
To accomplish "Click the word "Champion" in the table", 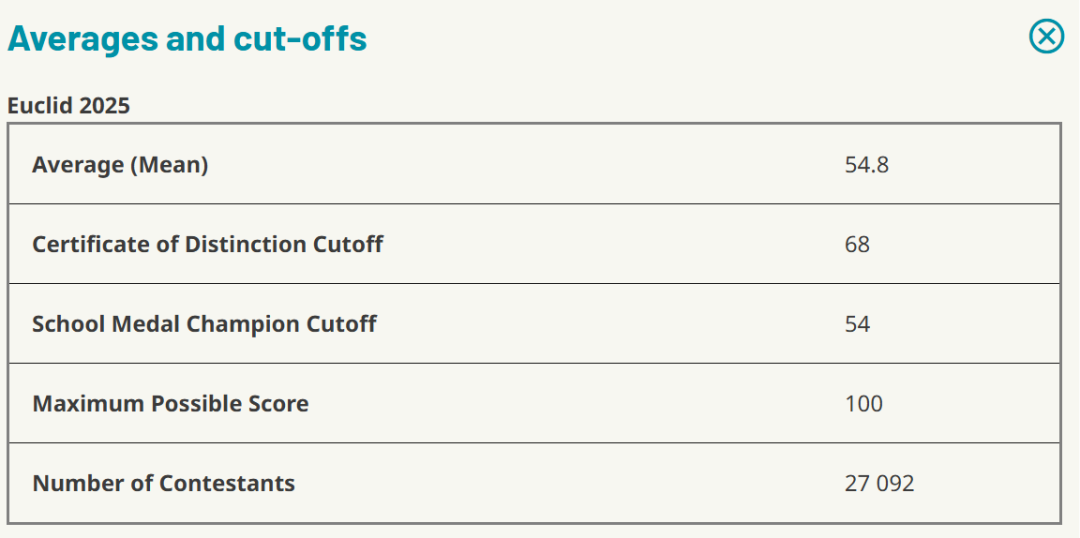I will (239, 324).
